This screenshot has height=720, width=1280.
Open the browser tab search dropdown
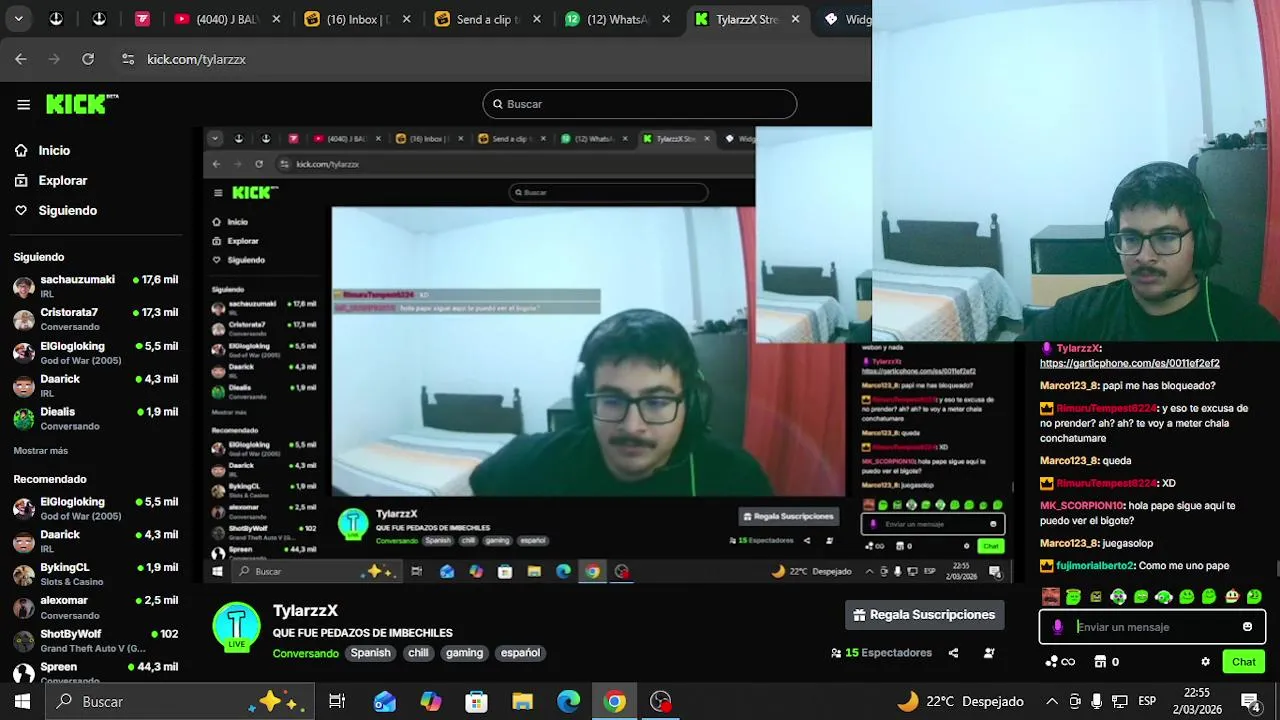point(18,19)
